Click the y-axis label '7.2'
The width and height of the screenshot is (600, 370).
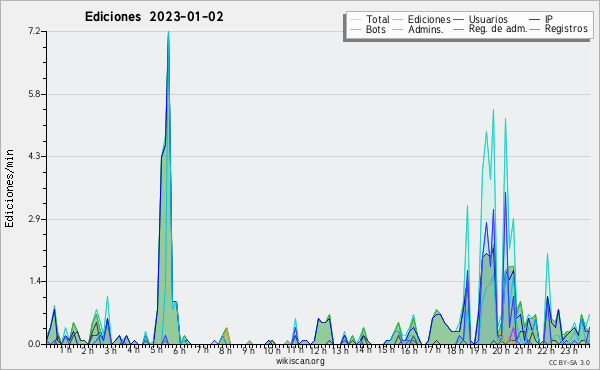coord(34,31)
